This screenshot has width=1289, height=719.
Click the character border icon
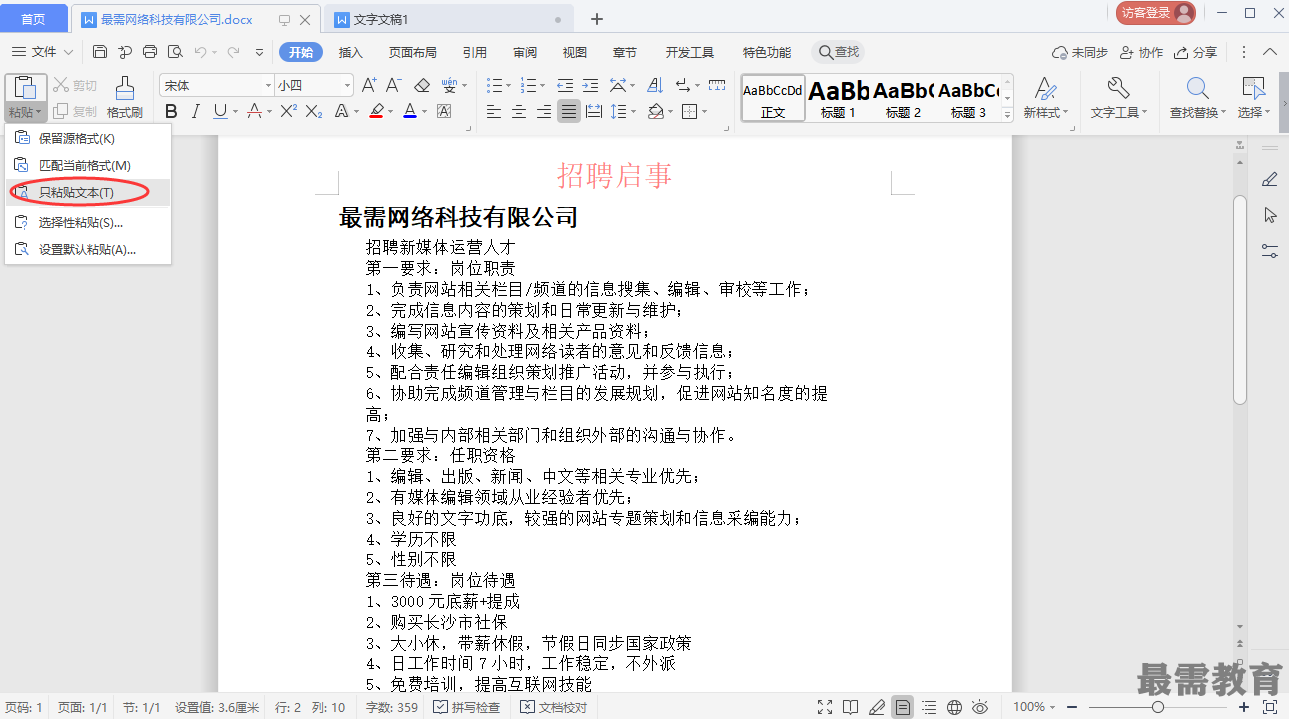coord(444,111)
